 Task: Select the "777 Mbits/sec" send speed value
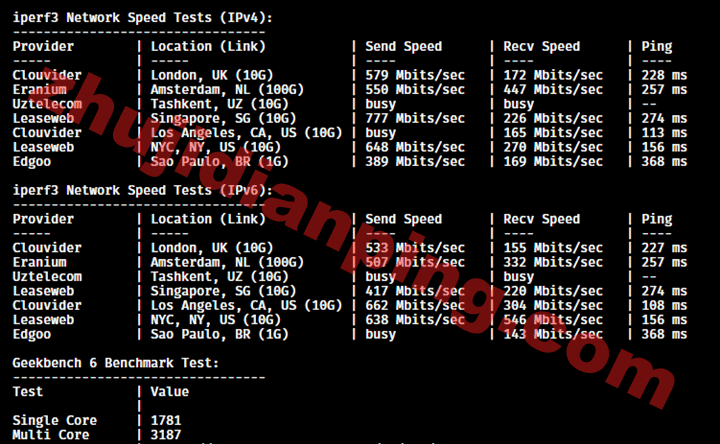click(x=415, y=118)
